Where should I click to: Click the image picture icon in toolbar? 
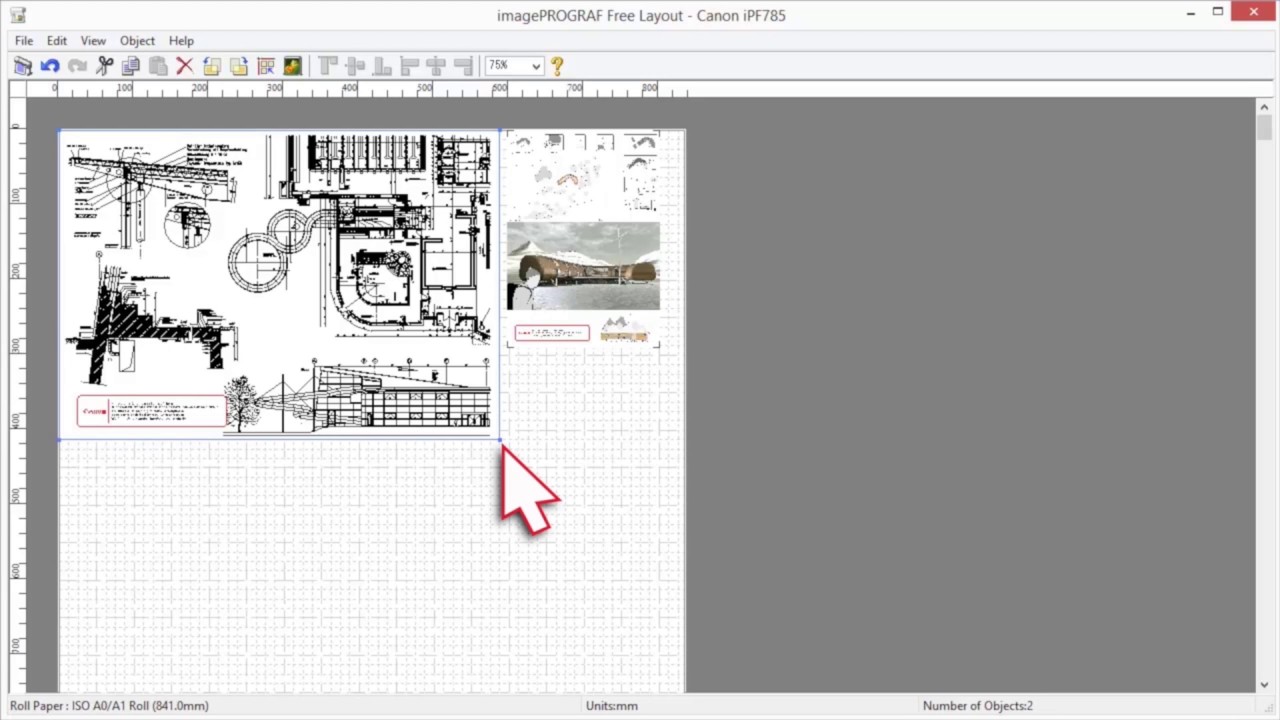point(293,66)
